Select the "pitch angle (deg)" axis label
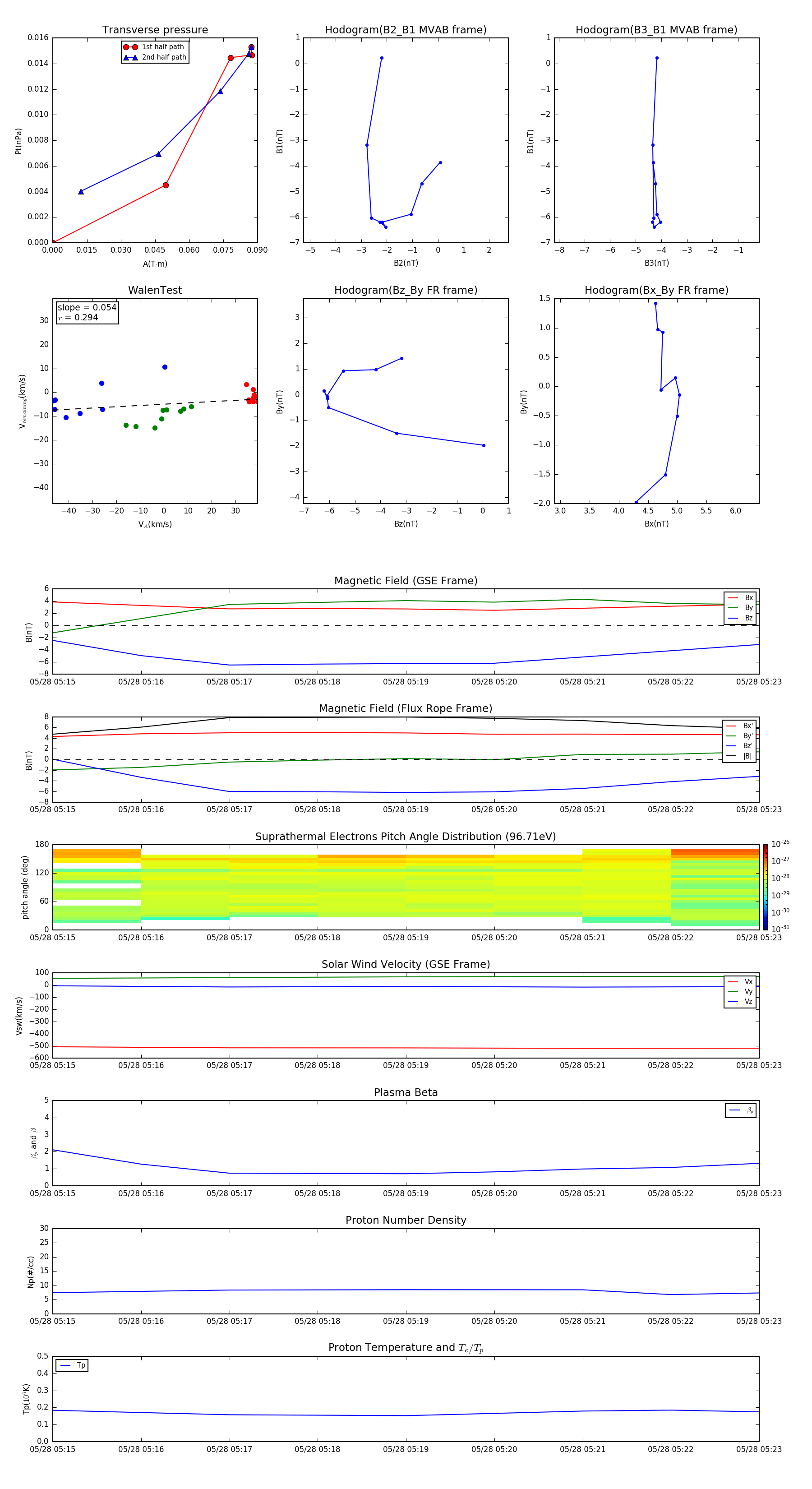The image size is (812, 1489). point(25,887)
